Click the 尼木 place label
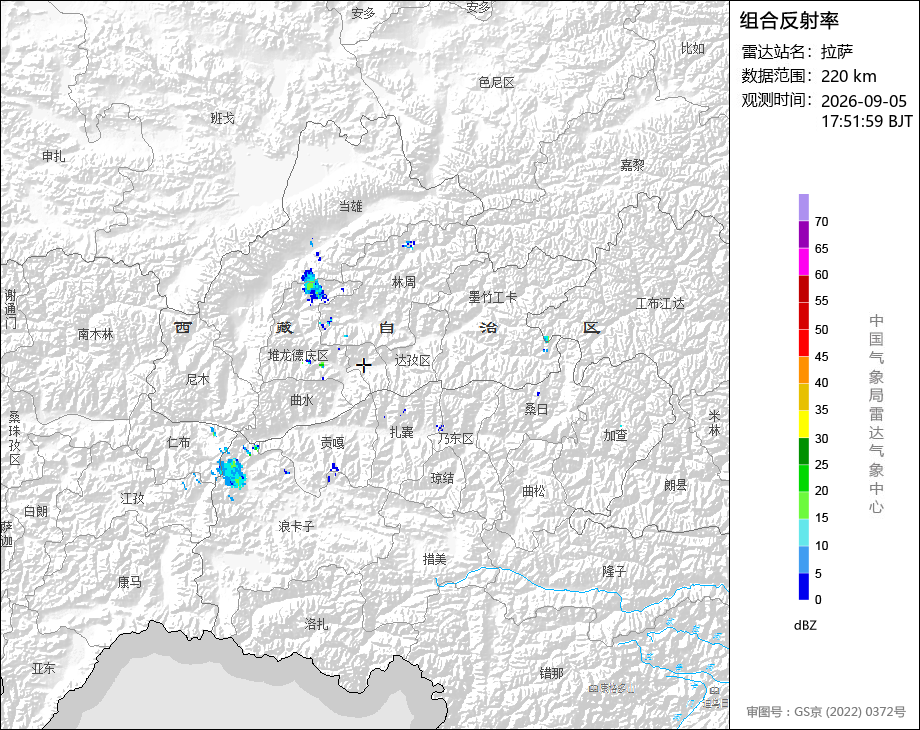 point(197,379)
